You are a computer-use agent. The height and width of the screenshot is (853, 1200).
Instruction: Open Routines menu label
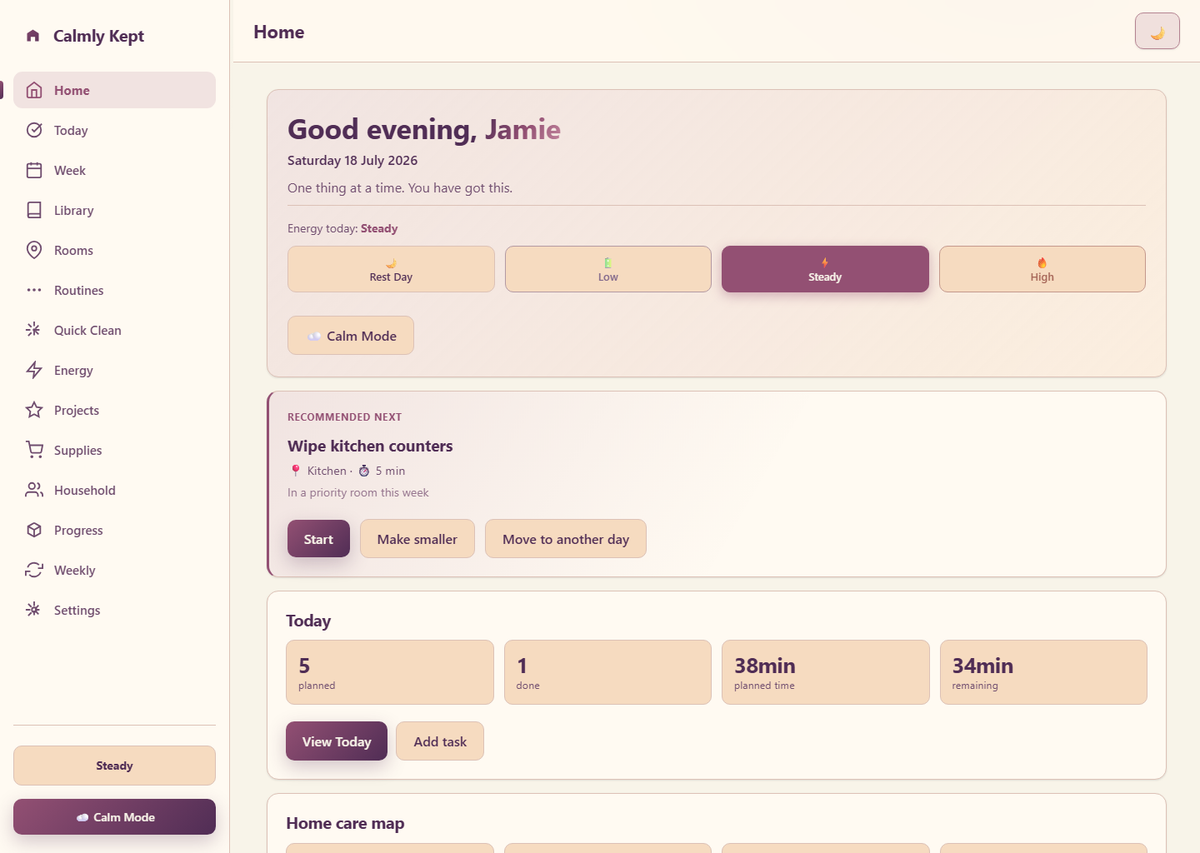79,290
